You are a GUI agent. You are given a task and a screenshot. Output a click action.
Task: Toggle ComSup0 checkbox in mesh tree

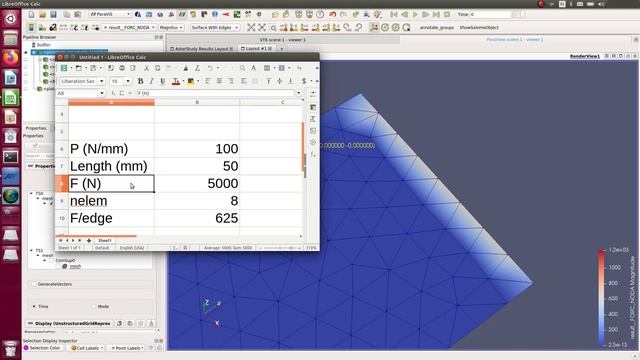pos(51,260)
